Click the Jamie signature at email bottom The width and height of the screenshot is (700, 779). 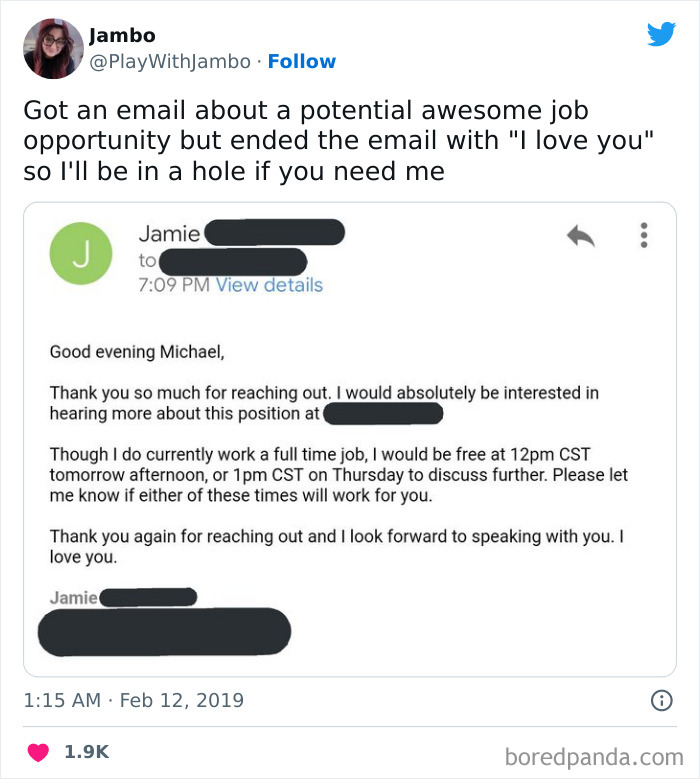click(x=73, y=598)
